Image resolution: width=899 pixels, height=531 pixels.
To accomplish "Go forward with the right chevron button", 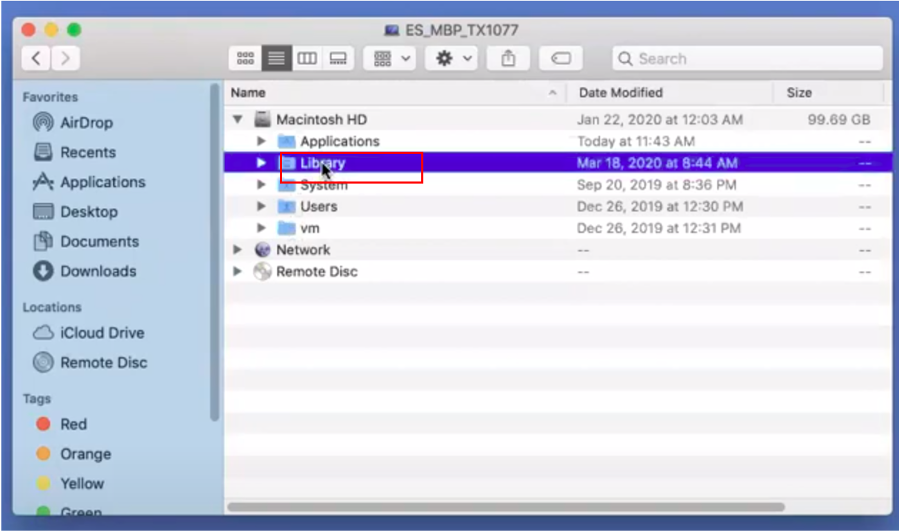I will 65,58.
